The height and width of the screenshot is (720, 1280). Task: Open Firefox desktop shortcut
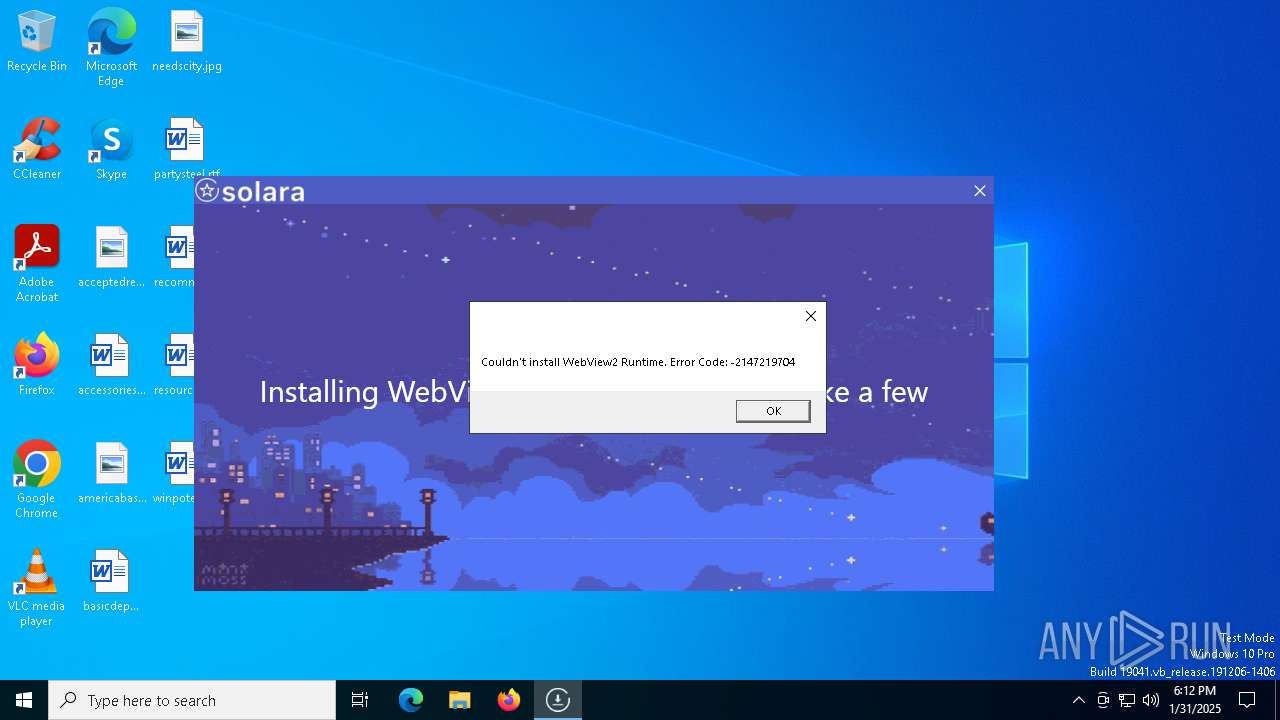click(37, 366)
